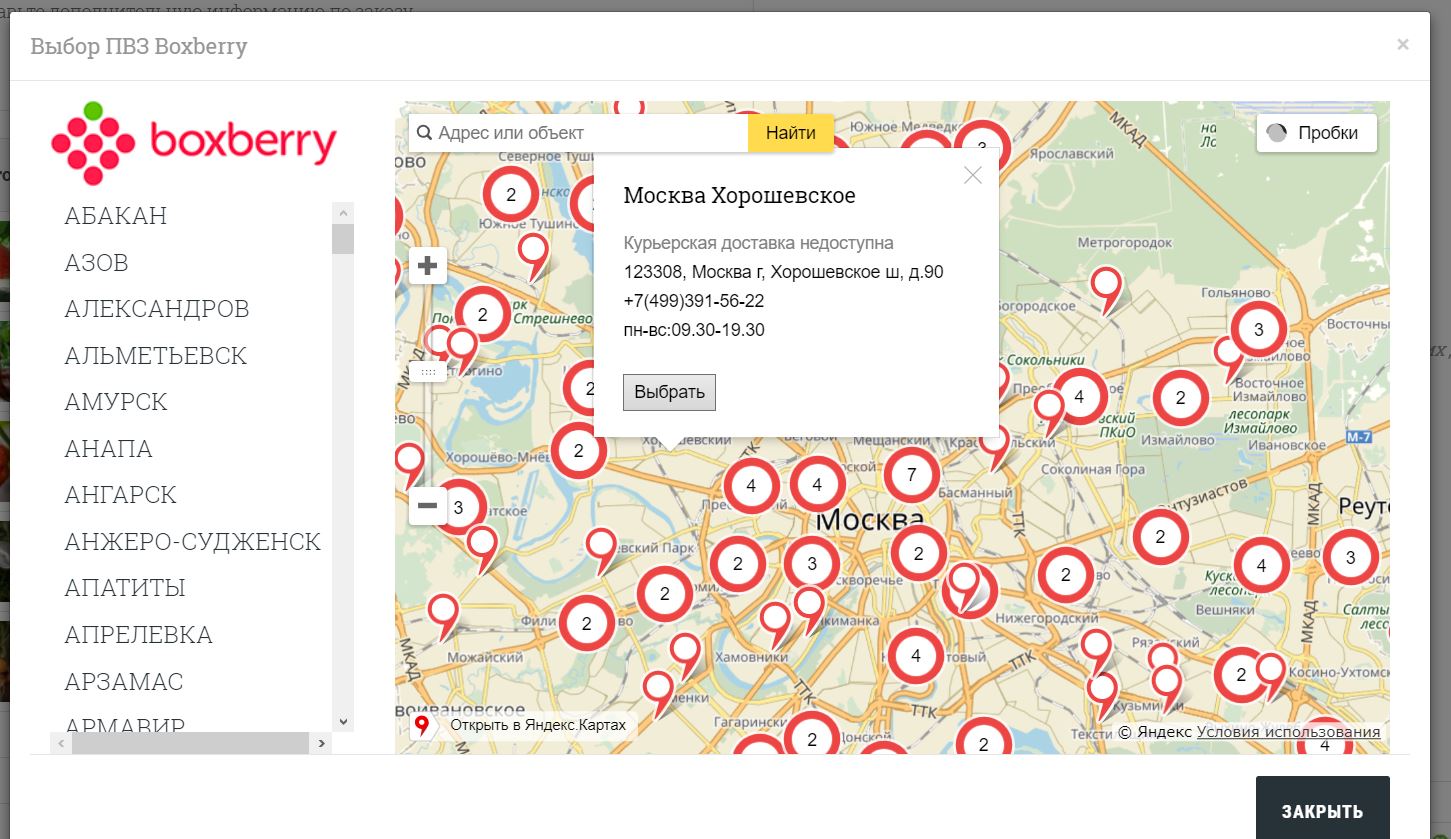Select city АЛЕКСАНДРОВ from the list
Screen dimensions: 1451x839
click(157, 309)
